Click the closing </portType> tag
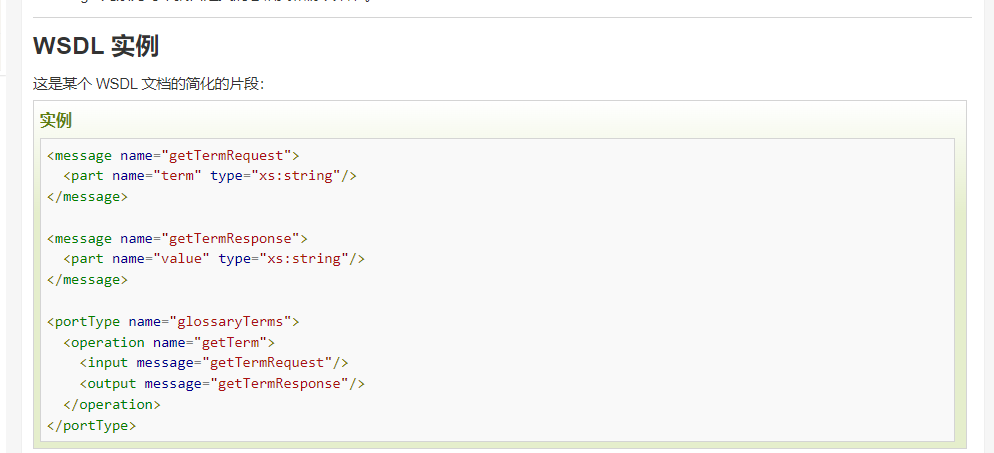This screenshot has width=994, height=453. click(x=91, y=425)
